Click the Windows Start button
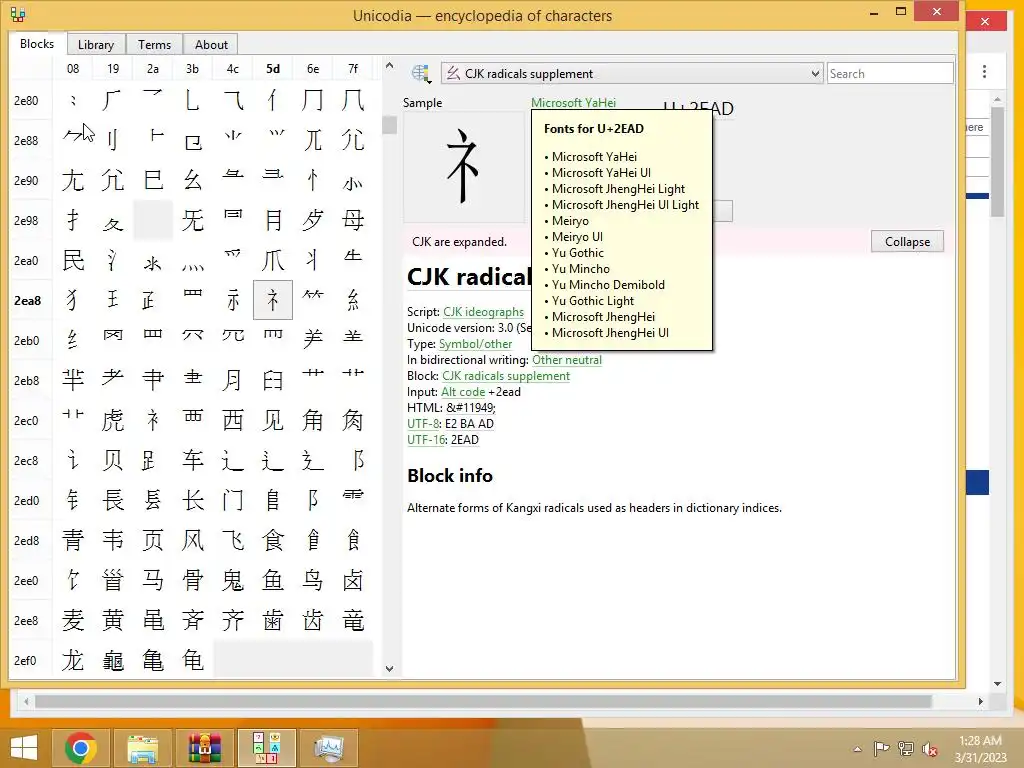1024x768 pixels. tap(24, 748)
